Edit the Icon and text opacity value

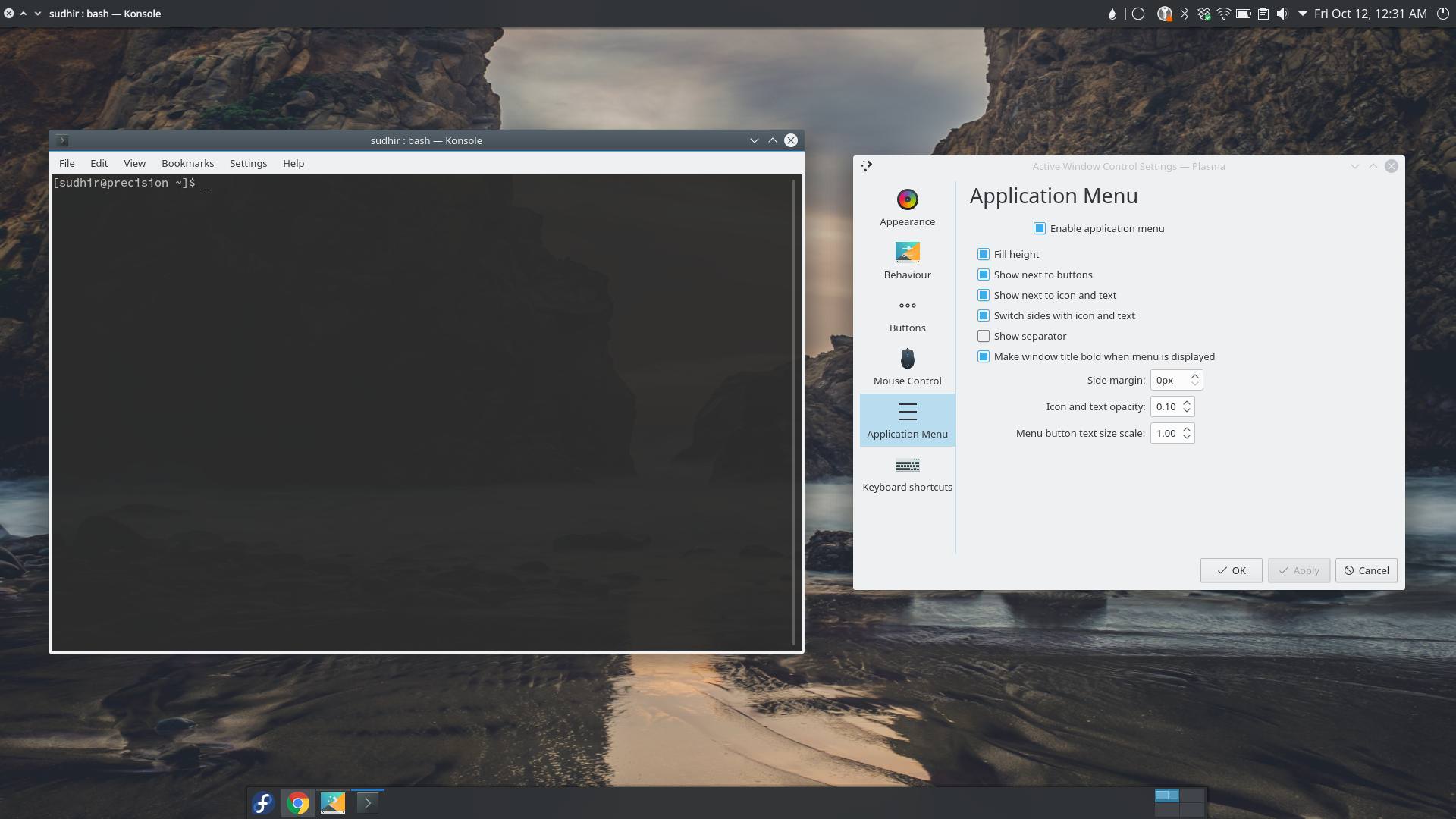1168,406
